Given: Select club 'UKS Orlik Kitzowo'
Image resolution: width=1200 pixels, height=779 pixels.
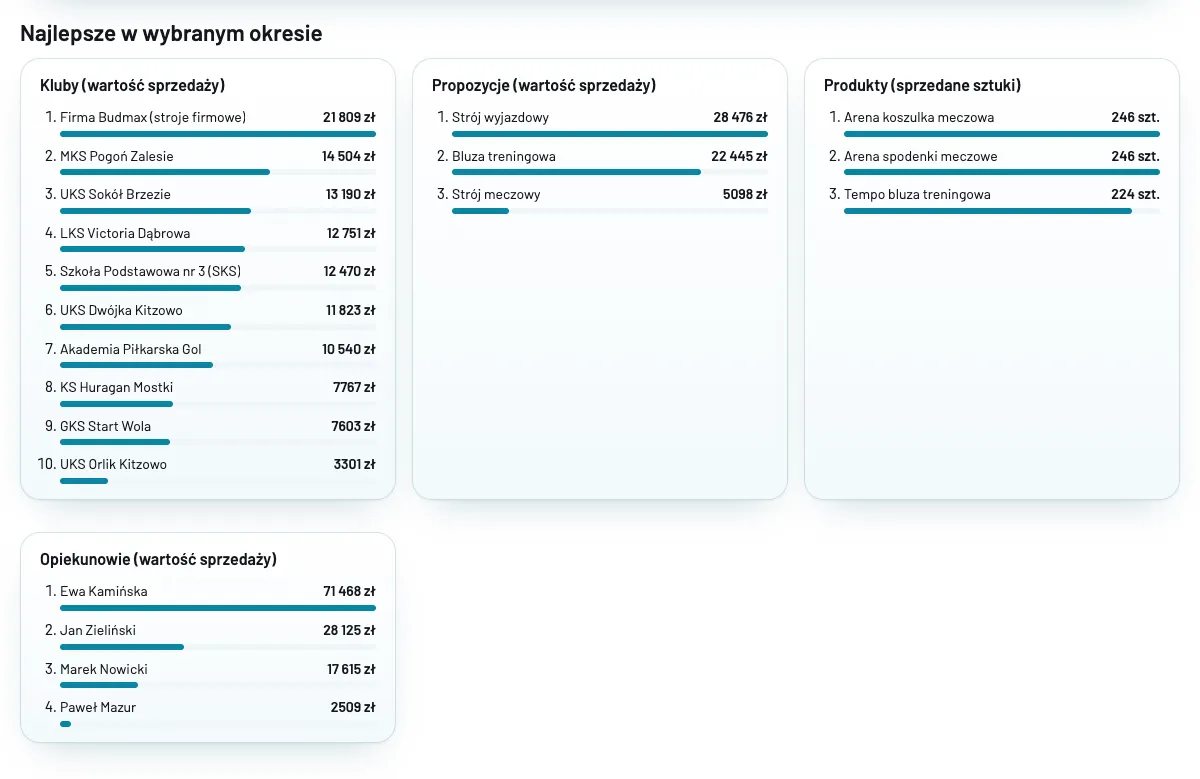Looking at the screenshot, I should click(x=113, y=464).
